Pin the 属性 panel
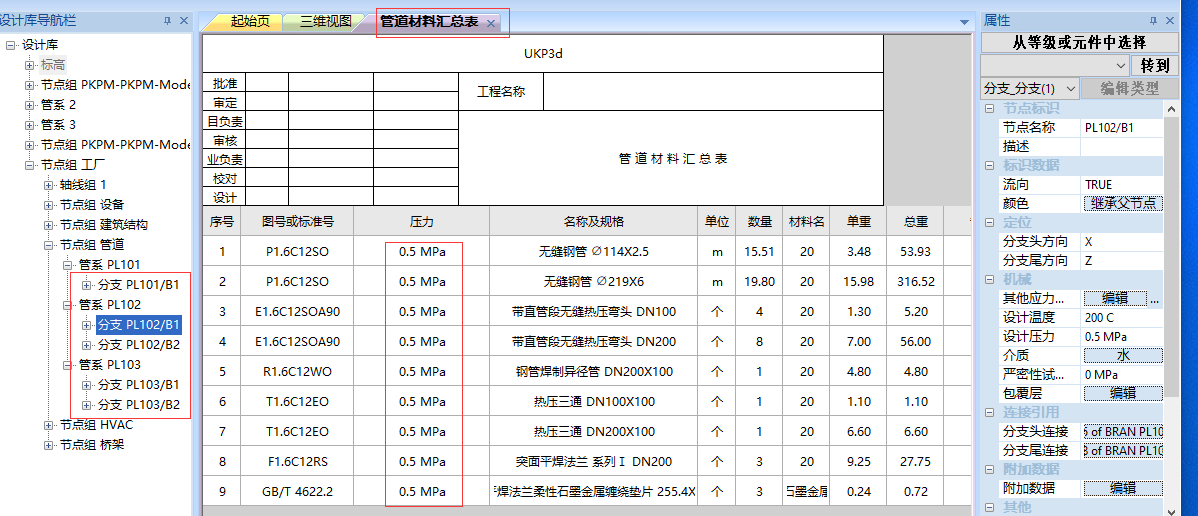Image resolution: width=1198 pixels, height=516 pixels. coord(1154,21)
